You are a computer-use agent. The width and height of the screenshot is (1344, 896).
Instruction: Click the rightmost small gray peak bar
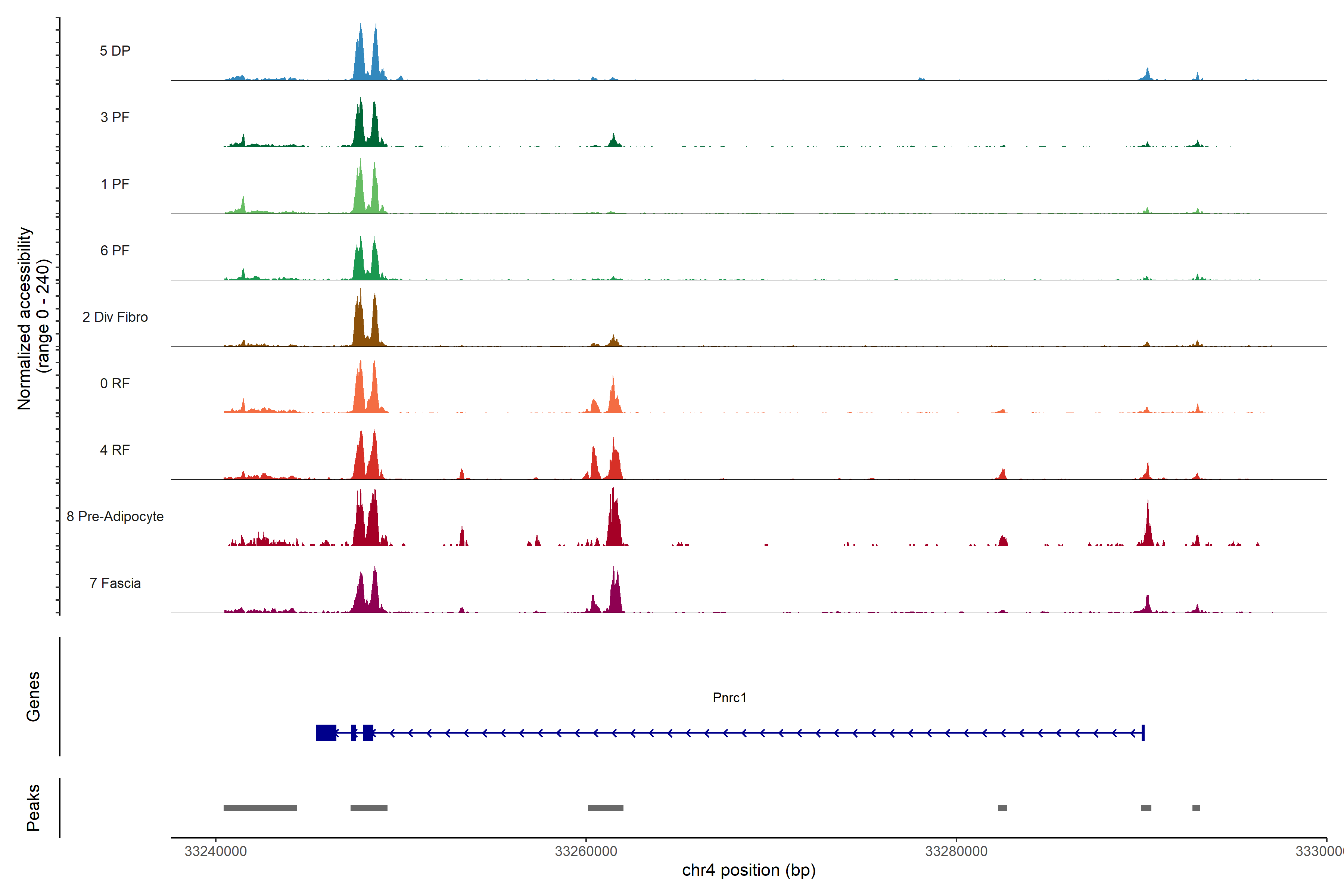click(1196, 808)
